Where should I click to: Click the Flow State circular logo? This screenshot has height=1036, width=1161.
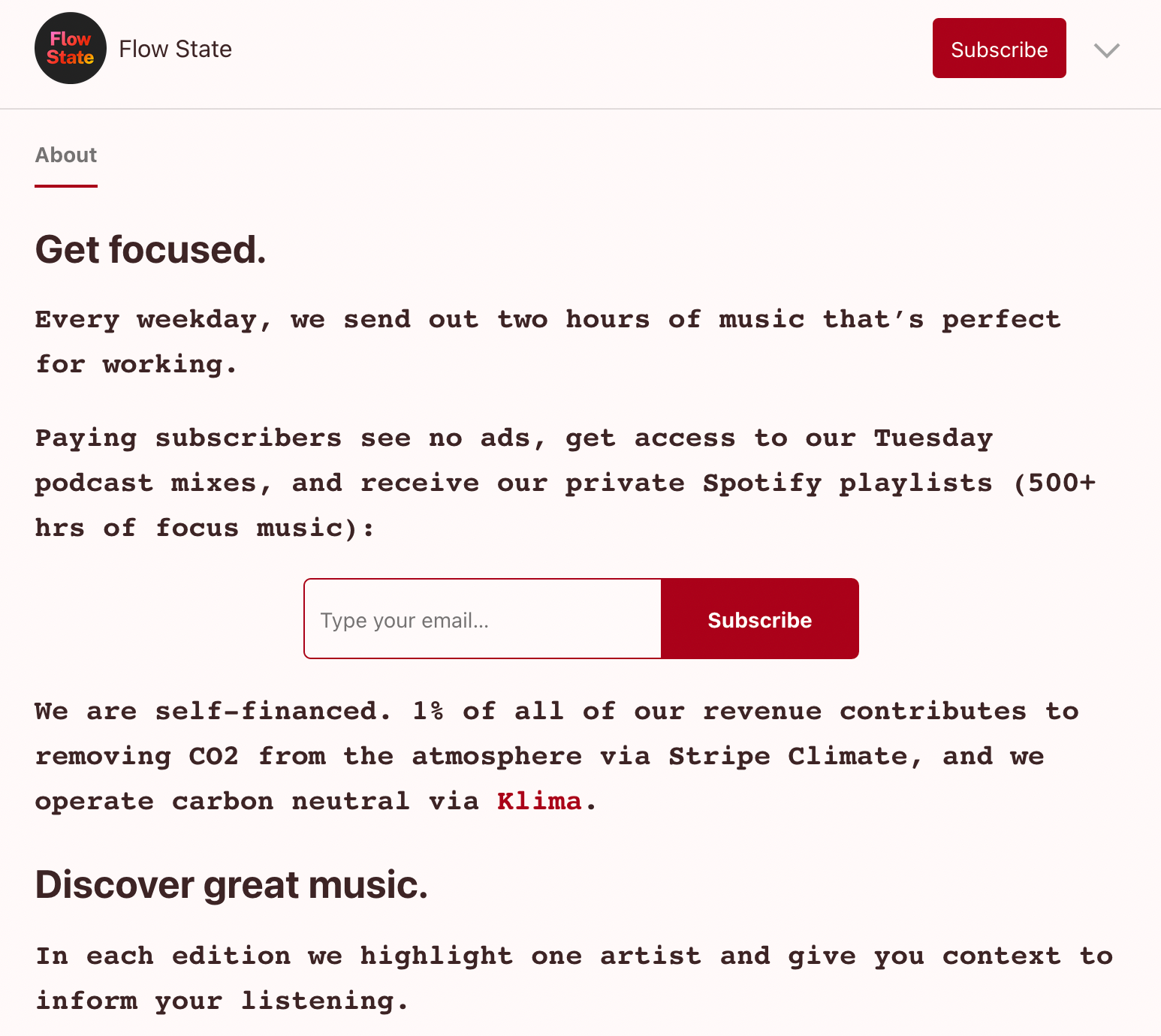pos(70,48)
